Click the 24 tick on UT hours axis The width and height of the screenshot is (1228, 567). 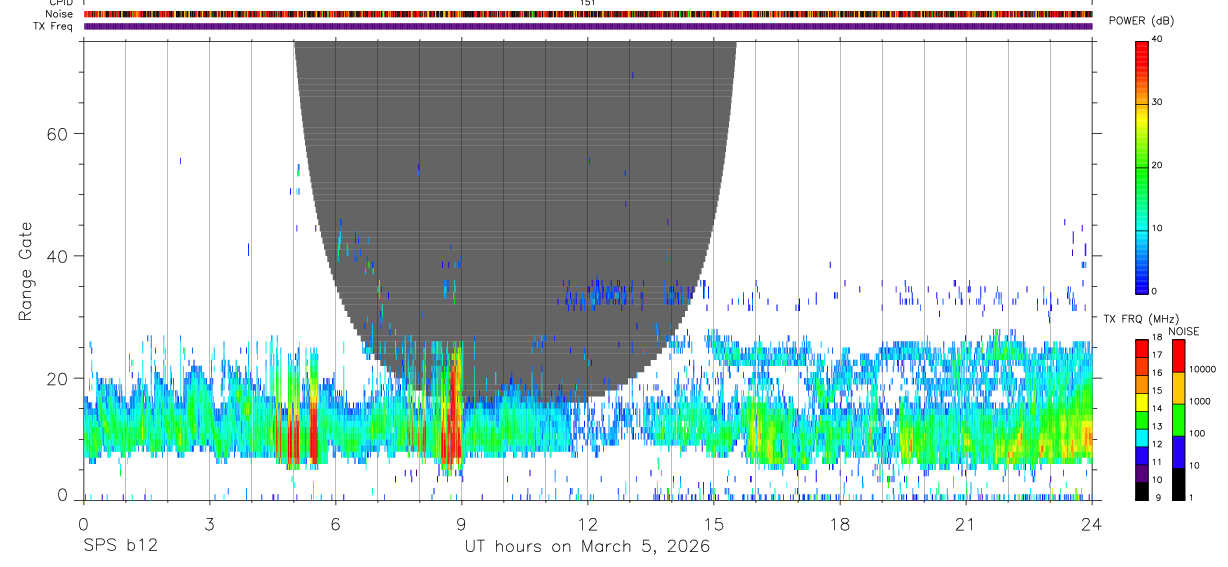(x=1092, y=524)
